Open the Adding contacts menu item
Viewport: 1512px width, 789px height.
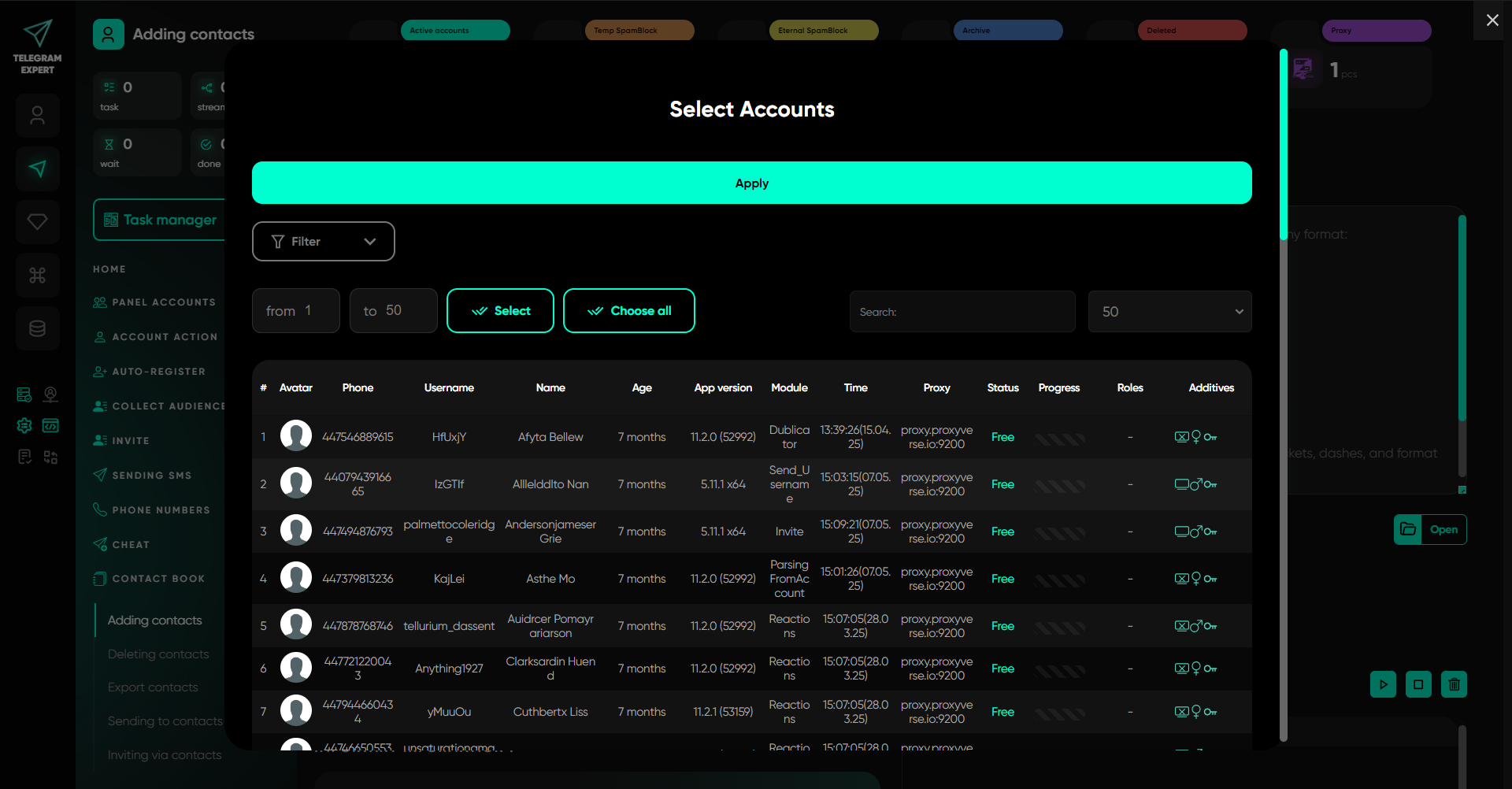point(154,620)
